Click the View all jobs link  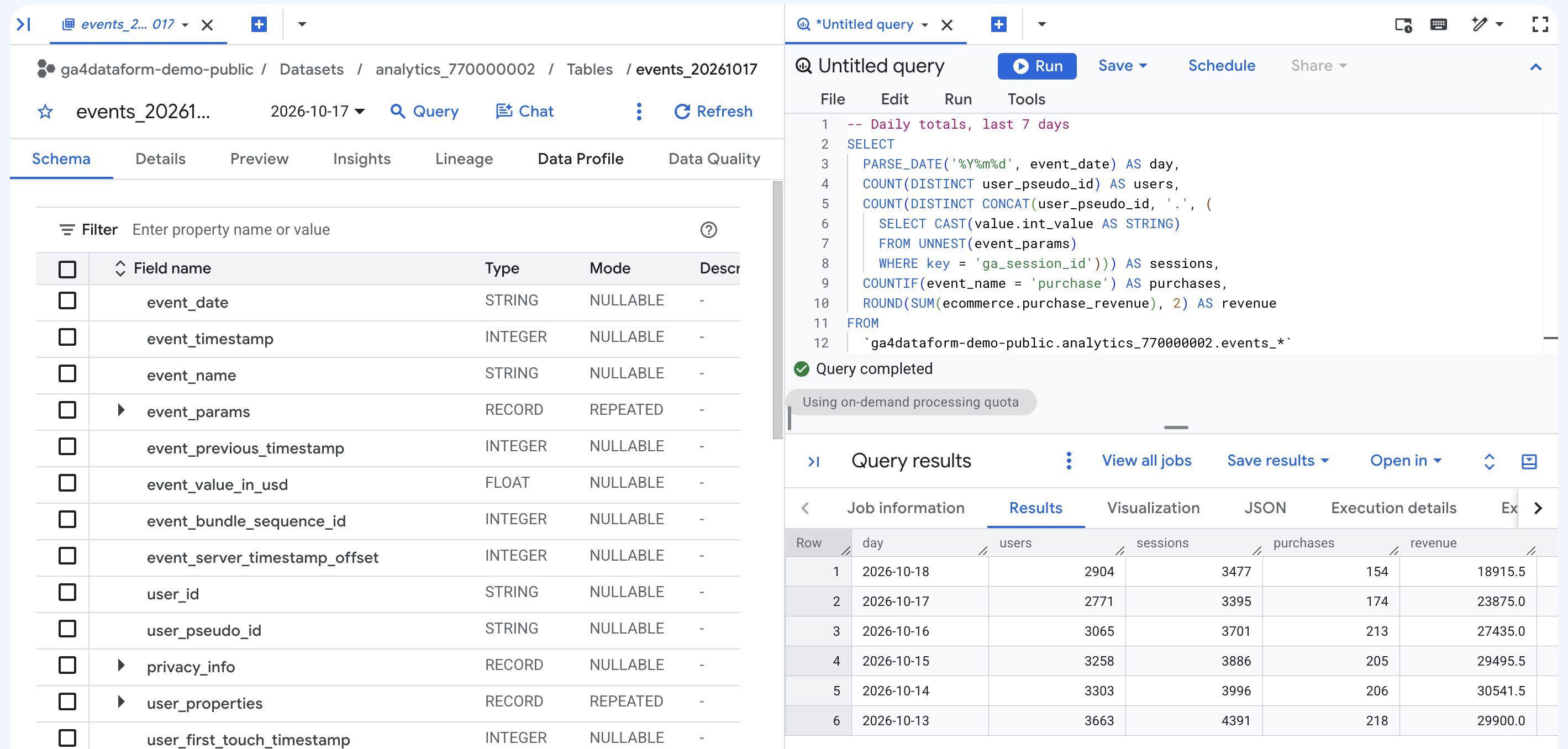click(1146, 461)
